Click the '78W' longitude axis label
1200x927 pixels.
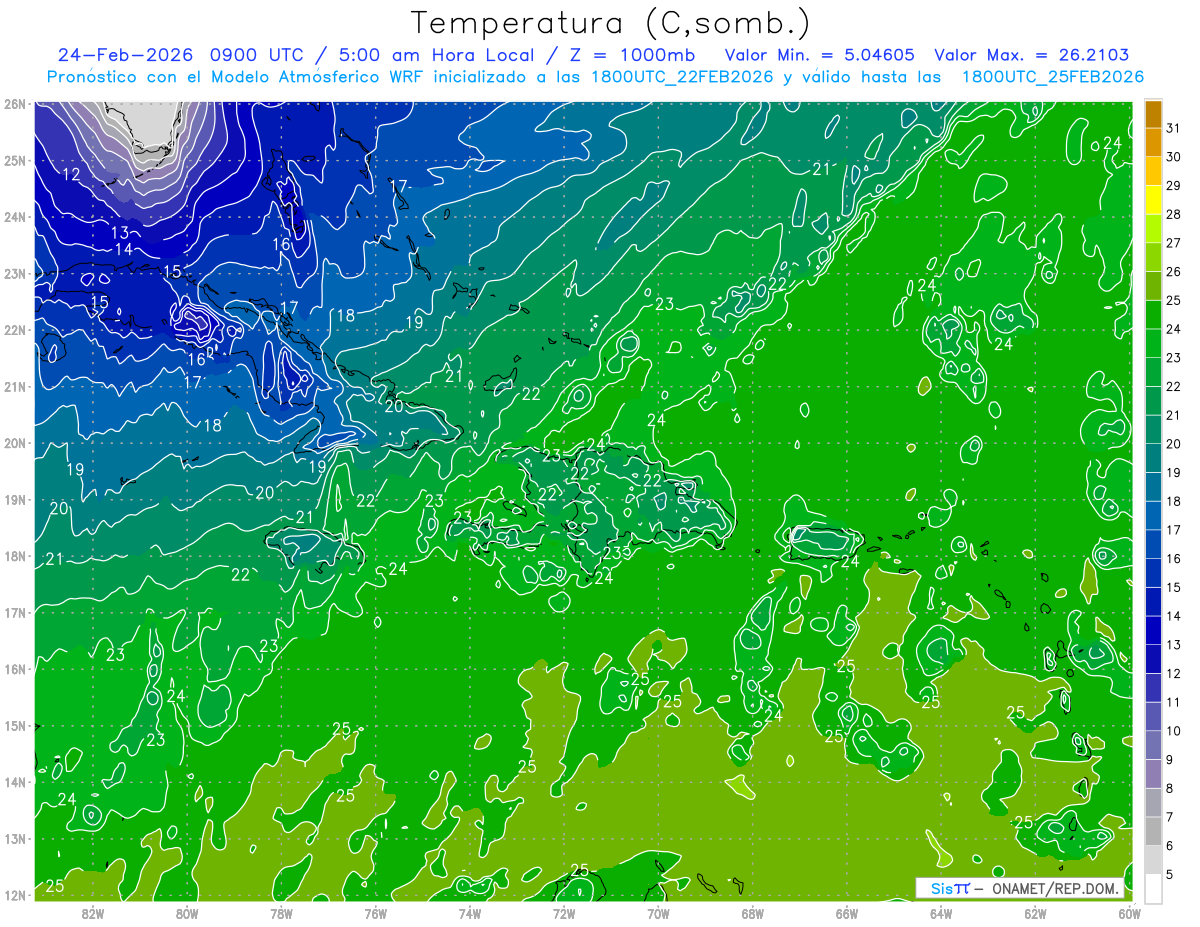(281, 913)
